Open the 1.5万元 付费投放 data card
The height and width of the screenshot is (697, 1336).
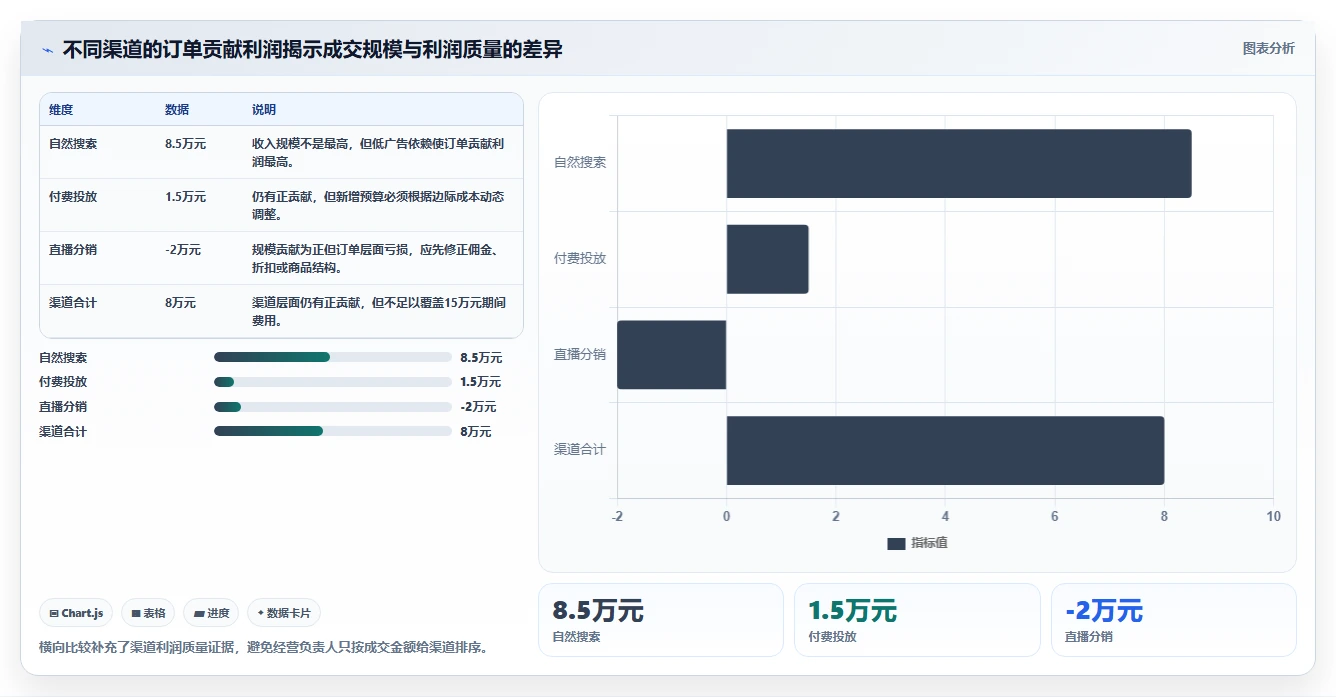click(x=917, y=620)
